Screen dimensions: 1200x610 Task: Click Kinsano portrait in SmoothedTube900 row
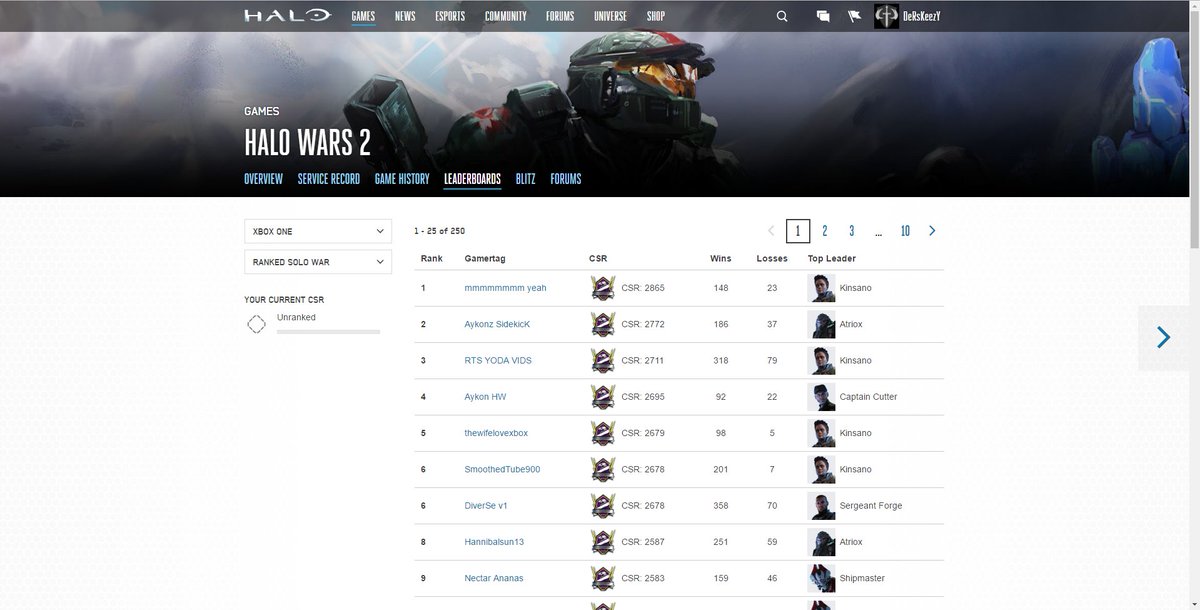(x=822, y=469)
